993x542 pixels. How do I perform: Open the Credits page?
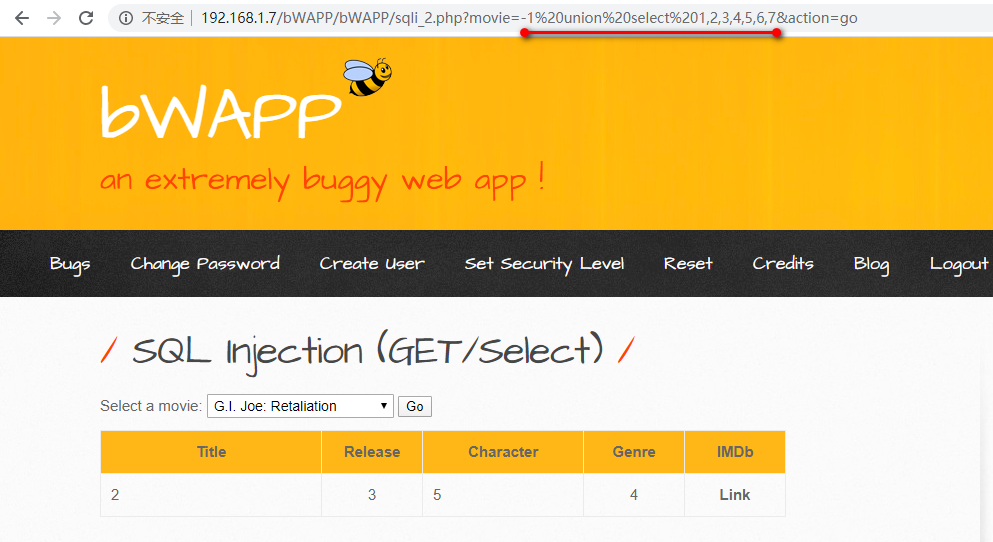click(x=783, y=263)
